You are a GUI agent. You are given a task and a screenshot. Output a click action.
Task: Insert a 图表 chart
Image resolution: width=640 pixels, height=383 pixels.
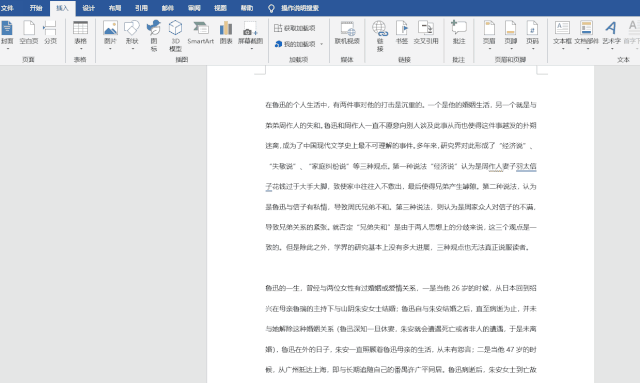[226, 33]
